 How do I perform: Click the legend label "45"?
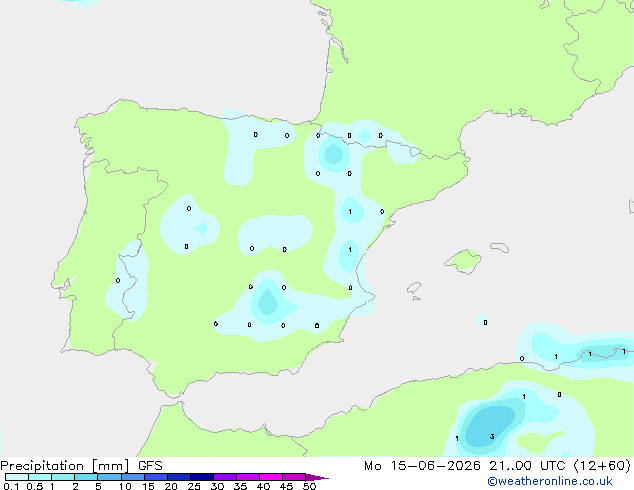pyautogui.click(x=286, y=486)
